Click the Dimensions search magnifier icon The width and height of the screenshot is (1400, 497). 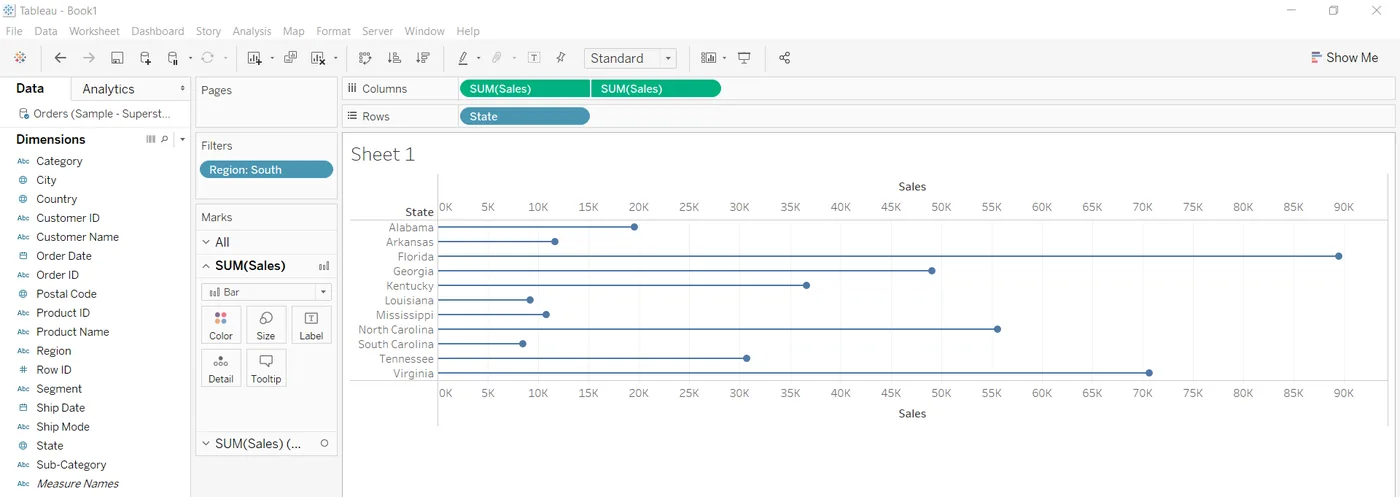coord(165,139)
